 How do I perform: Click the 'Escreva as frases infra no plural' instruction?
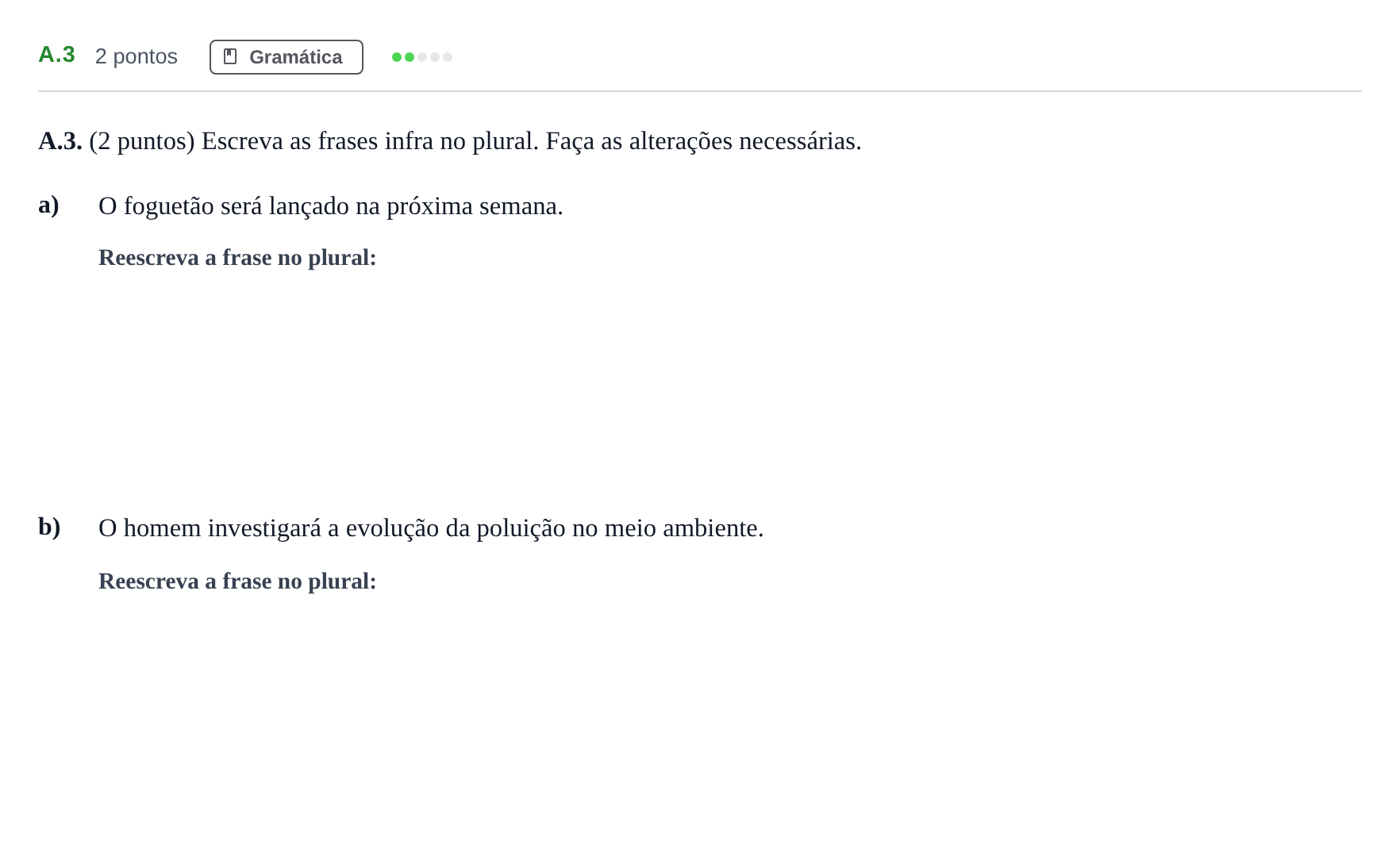(x=370, y=141)
